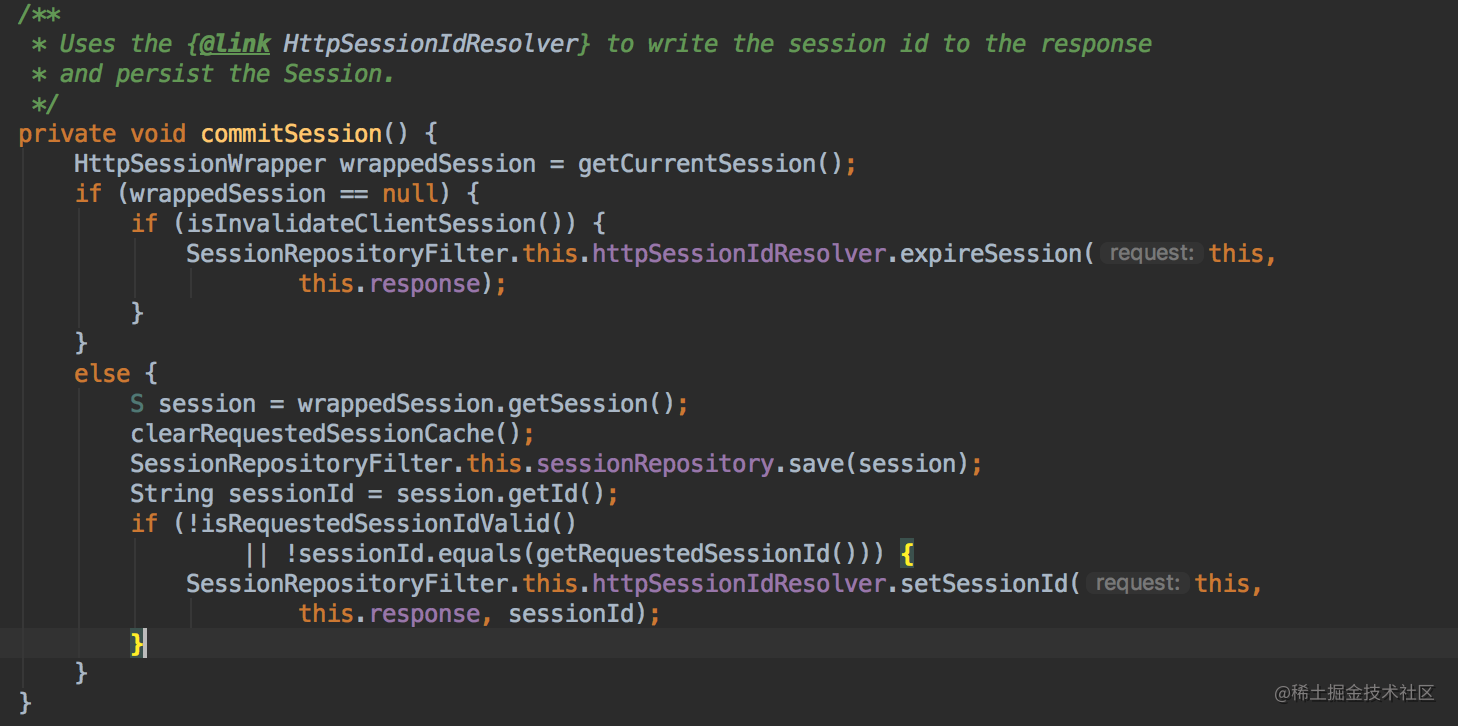Click the generic type S before session
Image resolution: width=1458 pixels, height=726 pixels.
(x=137, y=404)
